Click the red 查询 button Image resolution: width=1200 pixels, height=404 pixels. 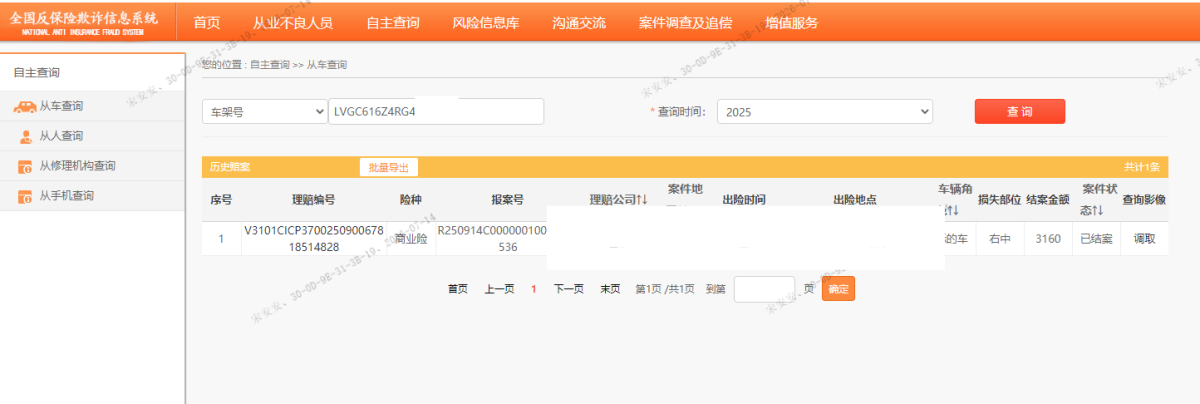(x=1020, y=111)
